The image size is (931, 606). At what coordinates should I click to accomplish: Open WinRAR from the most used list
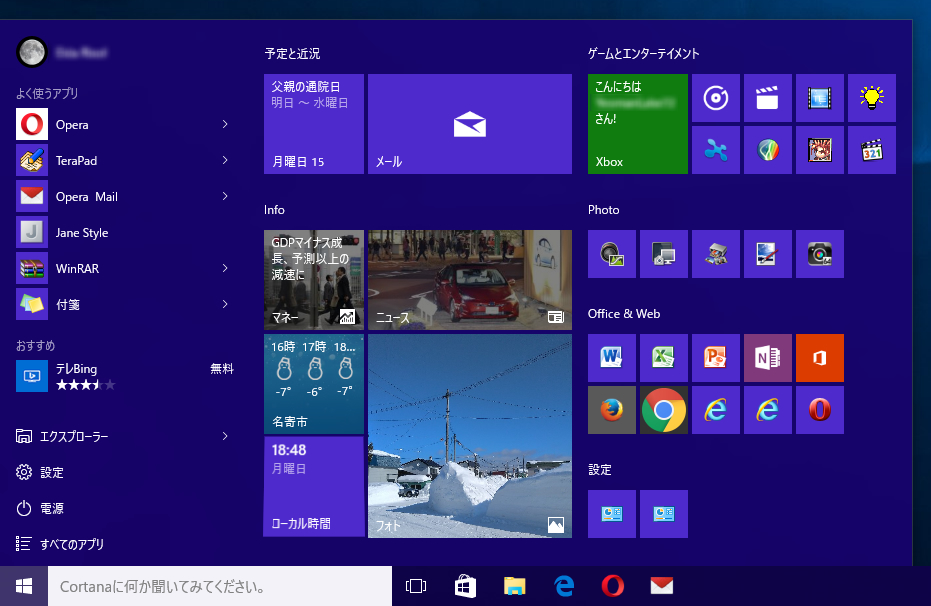(x=125, y=268)
